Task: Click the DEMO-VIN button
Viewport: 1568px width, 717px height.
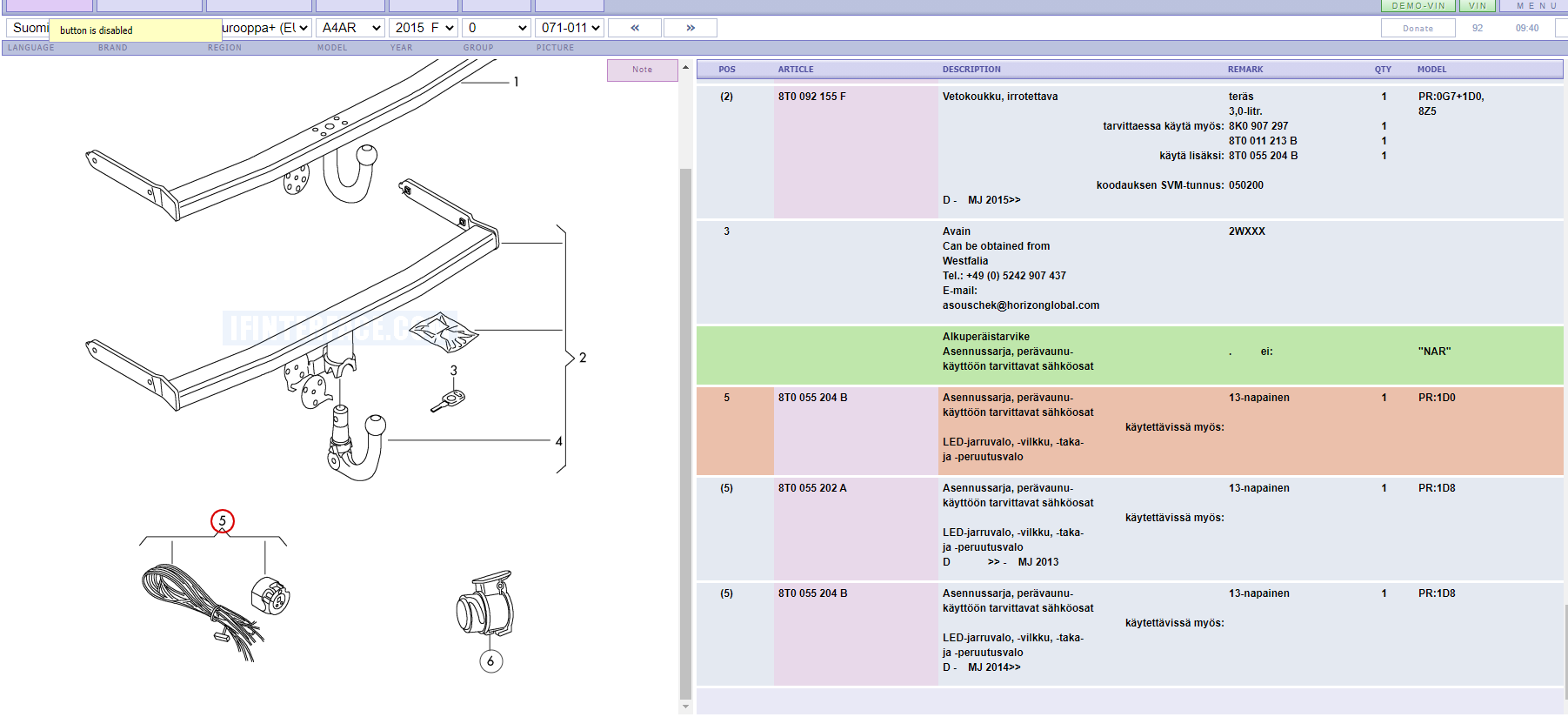Action: click(x=1418, y=5)
